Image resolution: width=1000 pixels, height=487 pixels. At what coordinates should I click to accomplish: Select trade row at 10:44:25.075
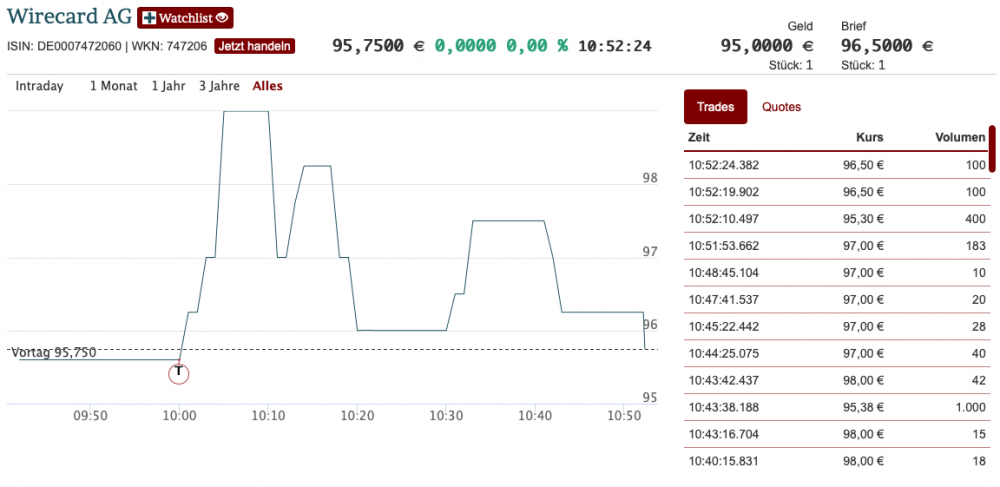[836, 353]
